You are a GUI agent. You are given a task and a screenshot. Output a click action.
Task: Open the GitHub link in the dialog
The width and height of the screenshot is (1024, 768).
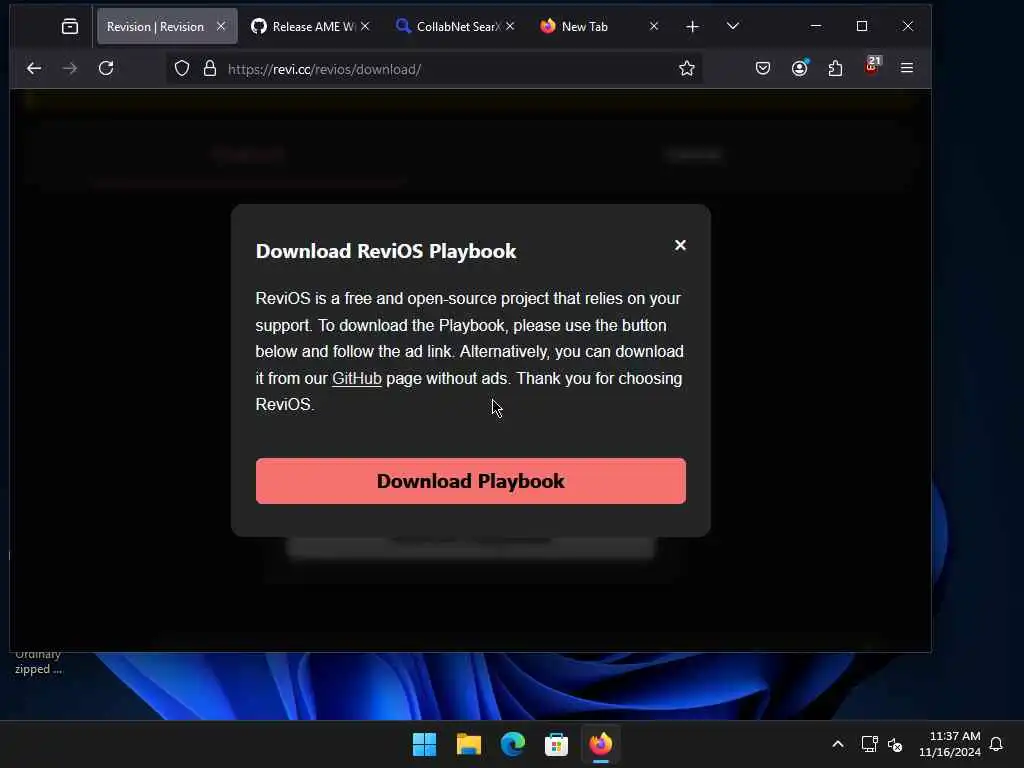[357, 378]
